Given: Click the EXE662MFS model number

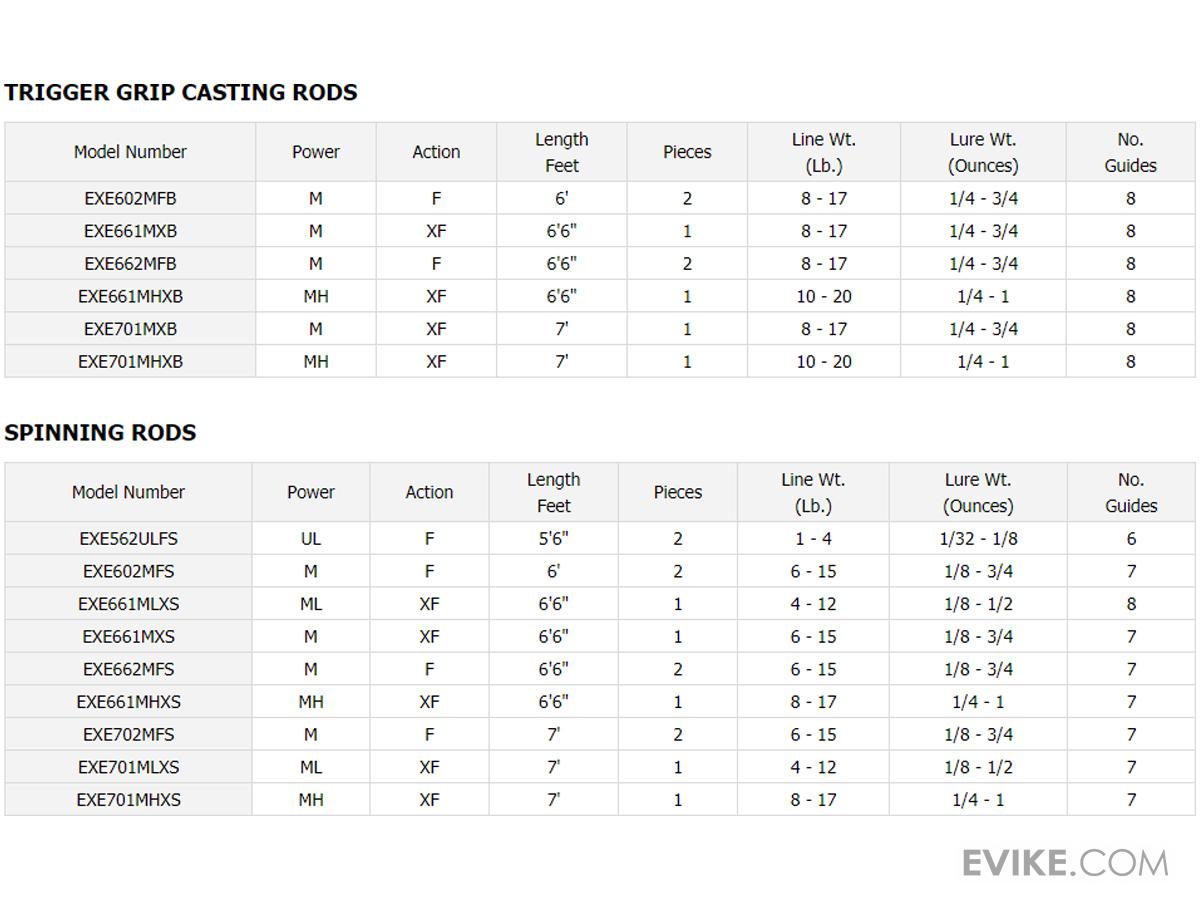Looking at the screenshot, I should (128, 669).
